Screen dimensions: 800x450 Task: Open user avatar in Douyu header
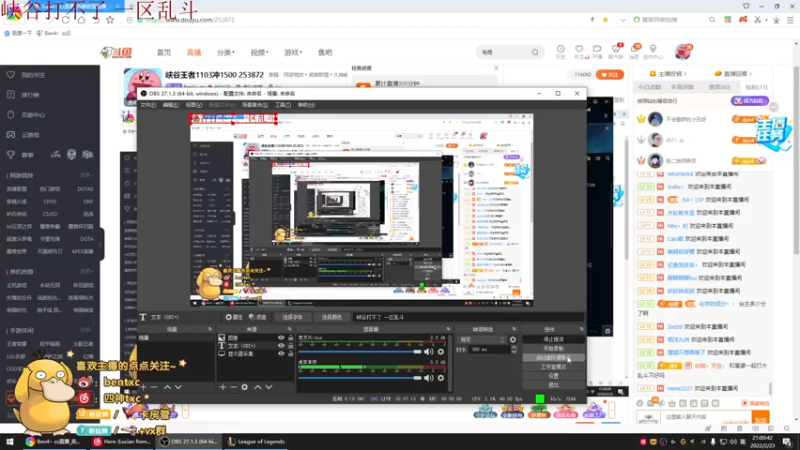(683, 52)
